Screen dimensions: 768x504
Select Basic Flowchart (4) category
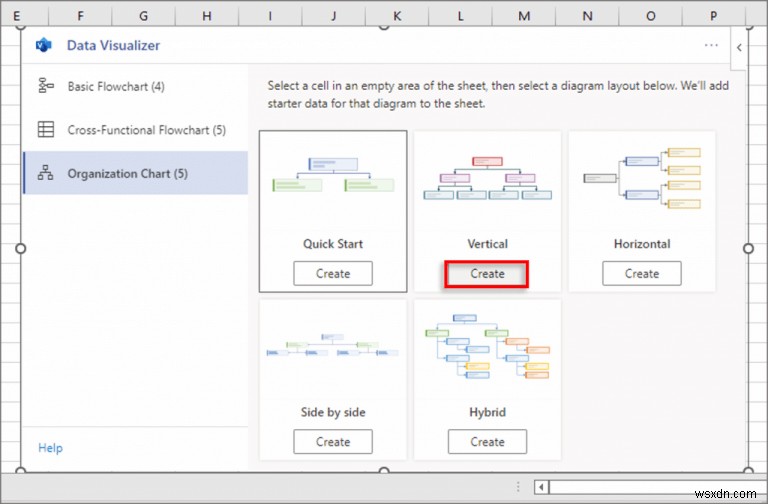tap(135, 86)
